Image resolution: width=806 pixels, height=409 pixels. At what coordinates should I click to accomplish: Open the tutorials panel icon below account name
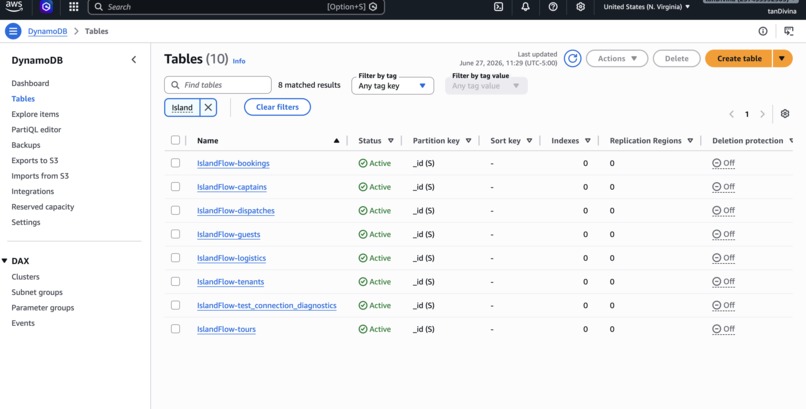pos(789,31)
